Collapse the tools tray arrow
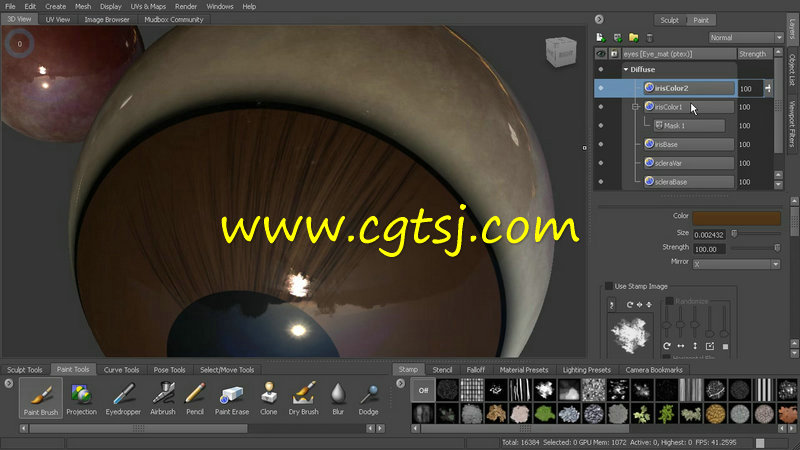 click(9, 383)
